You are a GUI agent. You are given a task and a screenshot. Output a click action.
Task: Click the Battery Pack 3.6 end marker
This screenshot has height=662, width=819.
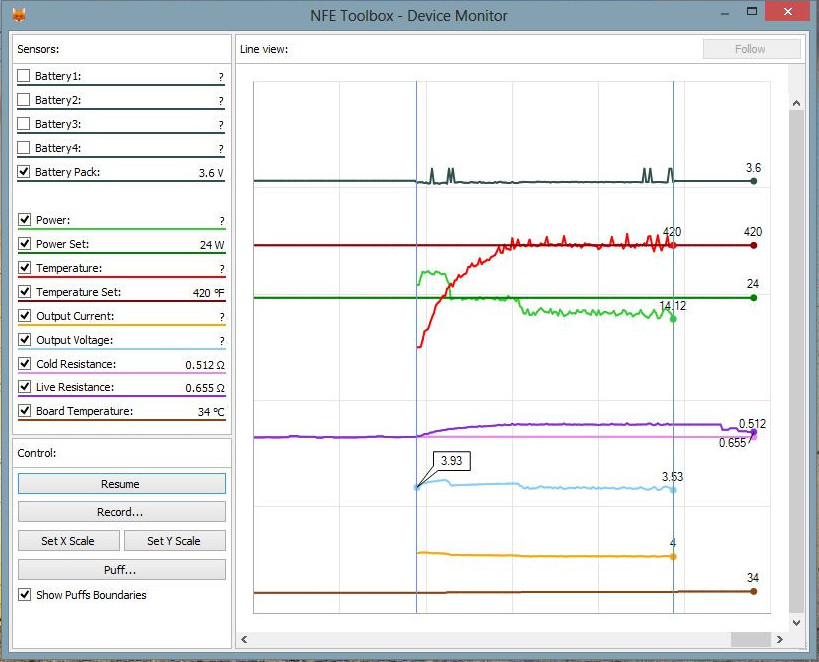(754, 181)
